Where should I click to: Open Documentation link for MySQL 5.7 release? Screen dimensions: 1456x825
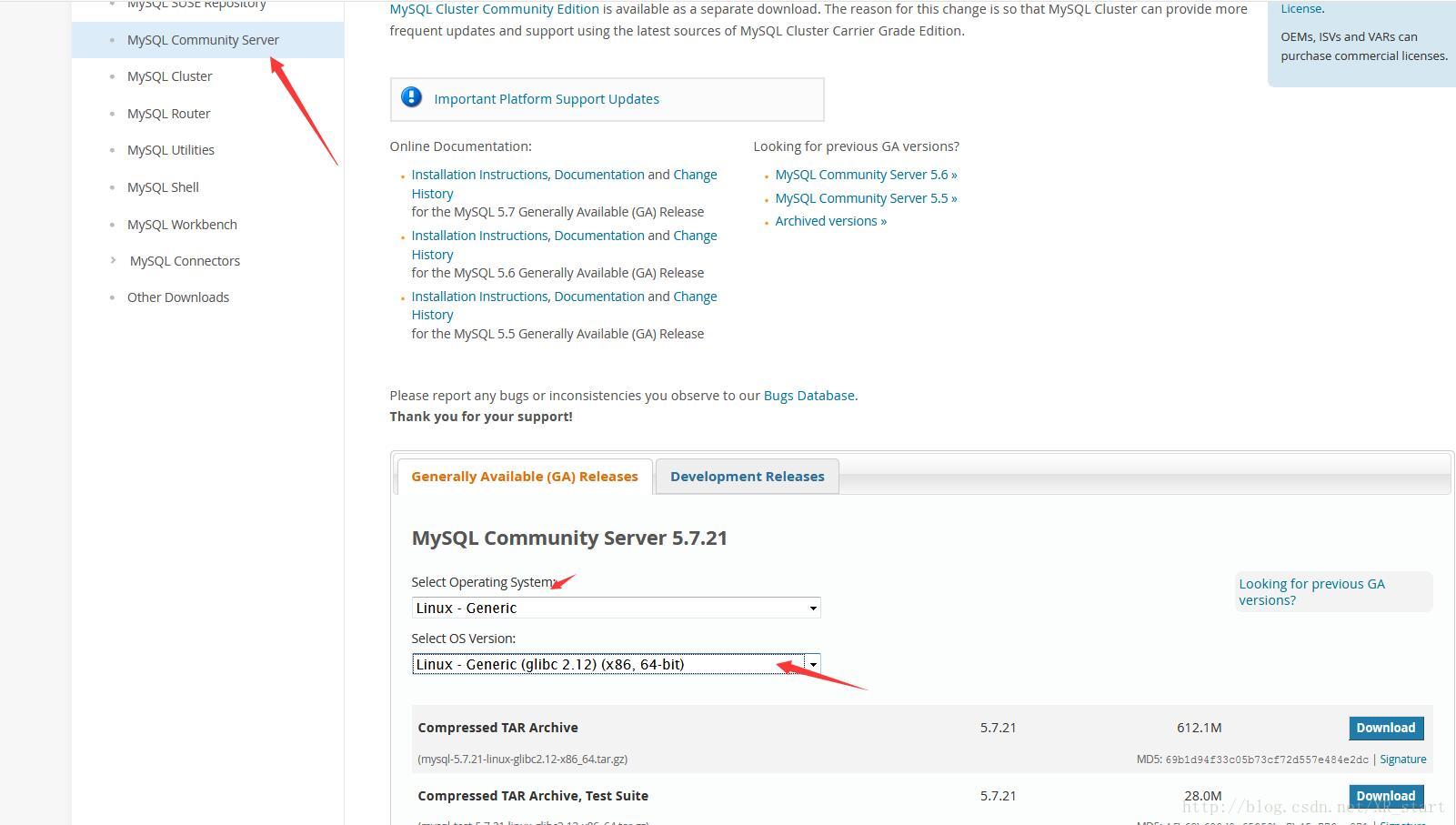tap(599, 175)
